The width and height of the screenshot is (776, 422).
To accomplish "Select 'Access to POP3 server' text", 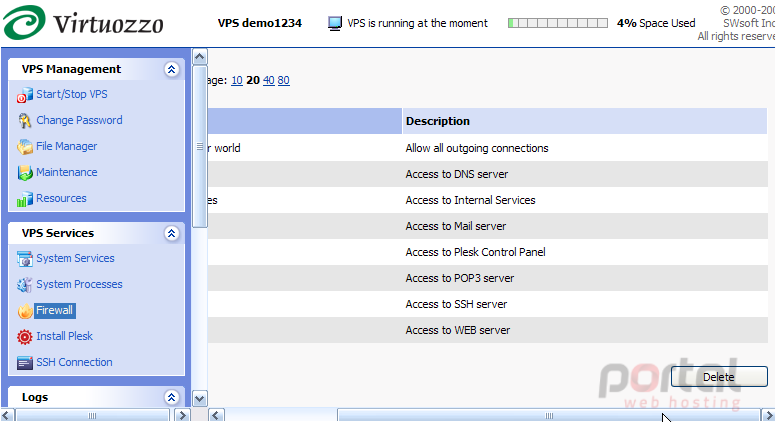I will click(x=459, y=278).
